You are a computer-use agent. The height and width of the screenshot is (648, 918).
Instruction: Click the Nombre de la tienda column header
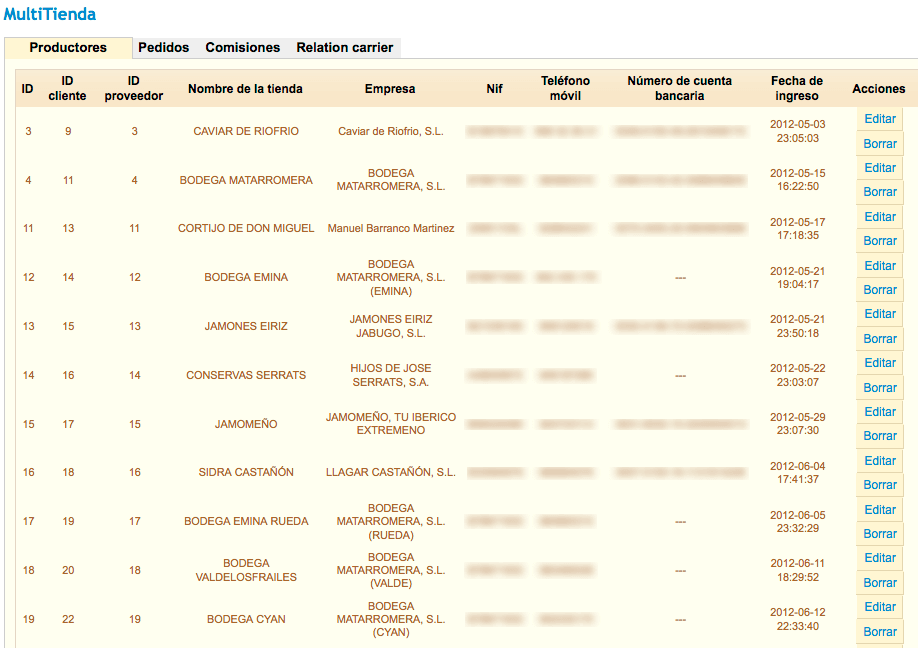[245, 89]
